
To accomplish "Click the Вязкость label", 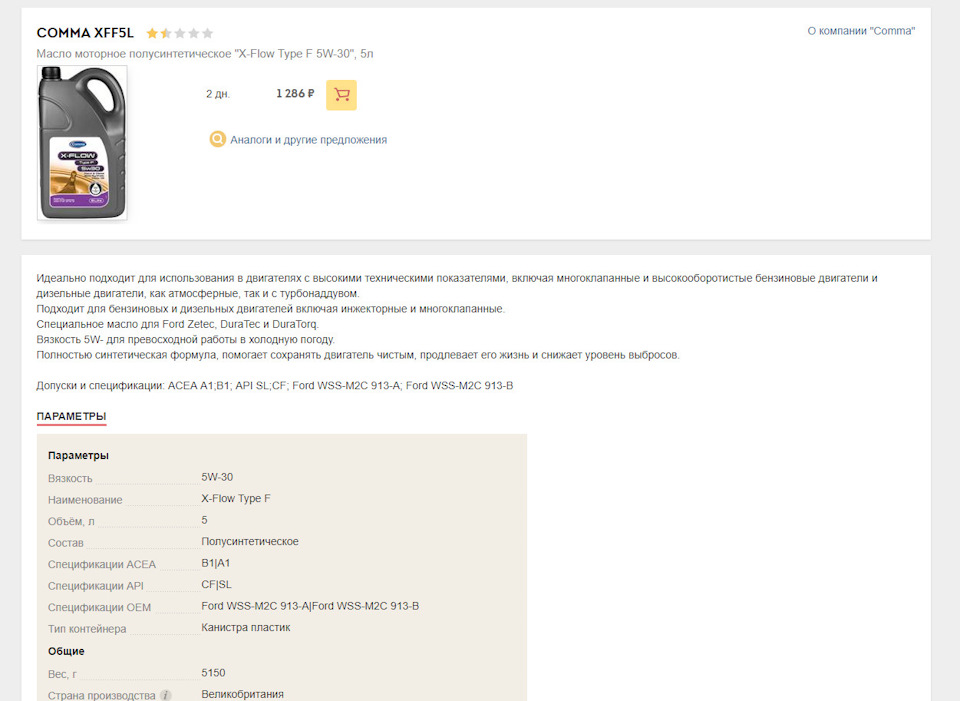I will pyautogui.click(x=70, y=478).
